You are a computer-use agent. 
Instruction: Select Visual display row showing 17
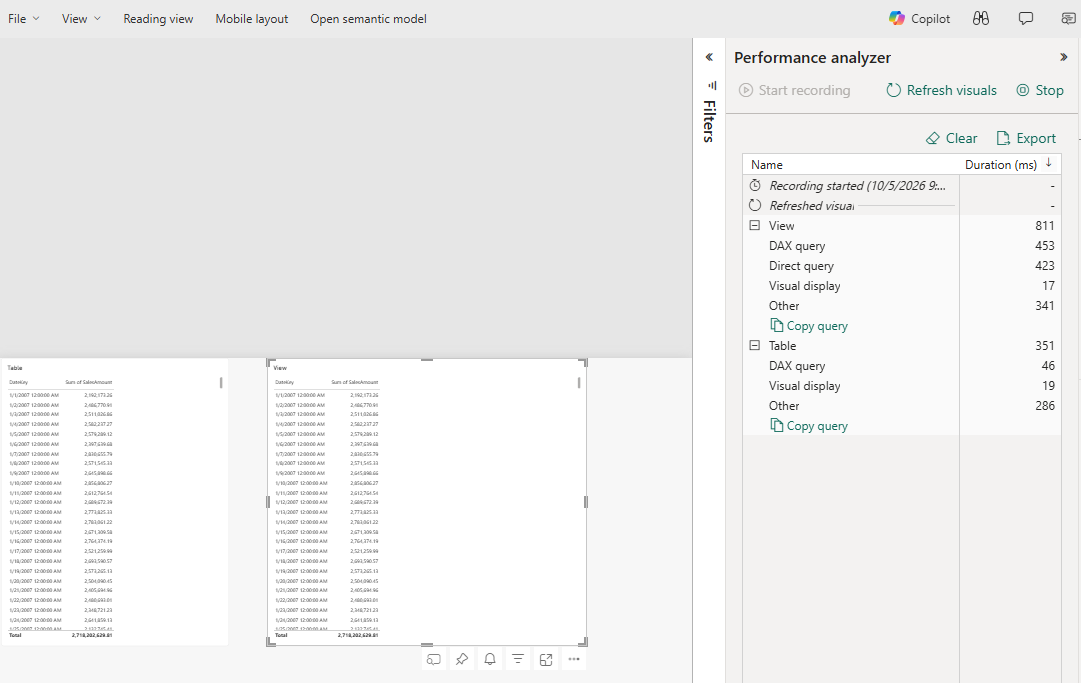tap(902, 286)
